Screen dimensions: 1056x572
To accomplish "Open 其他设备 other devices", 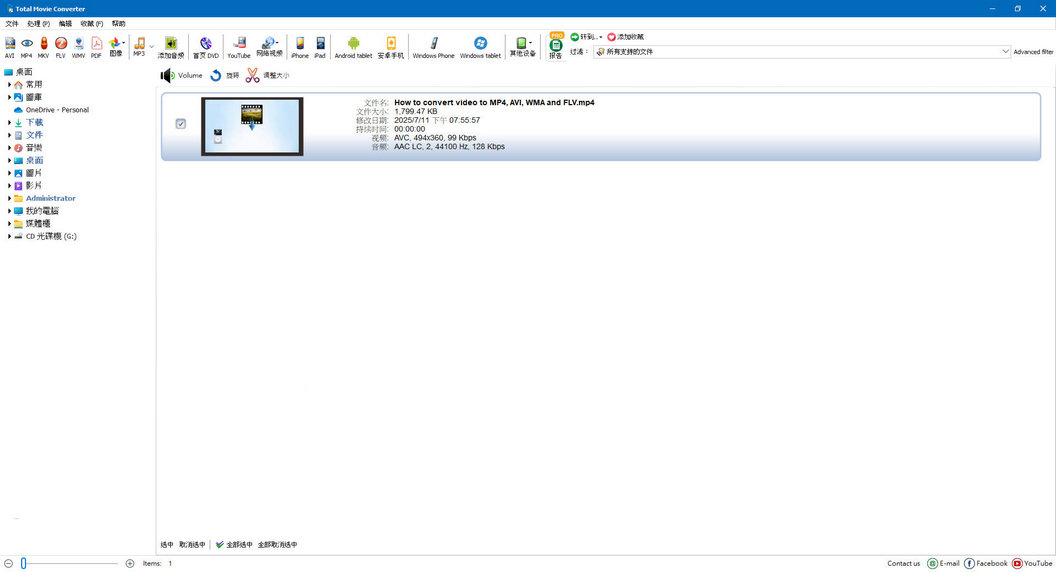I will [x=523, y=47].
